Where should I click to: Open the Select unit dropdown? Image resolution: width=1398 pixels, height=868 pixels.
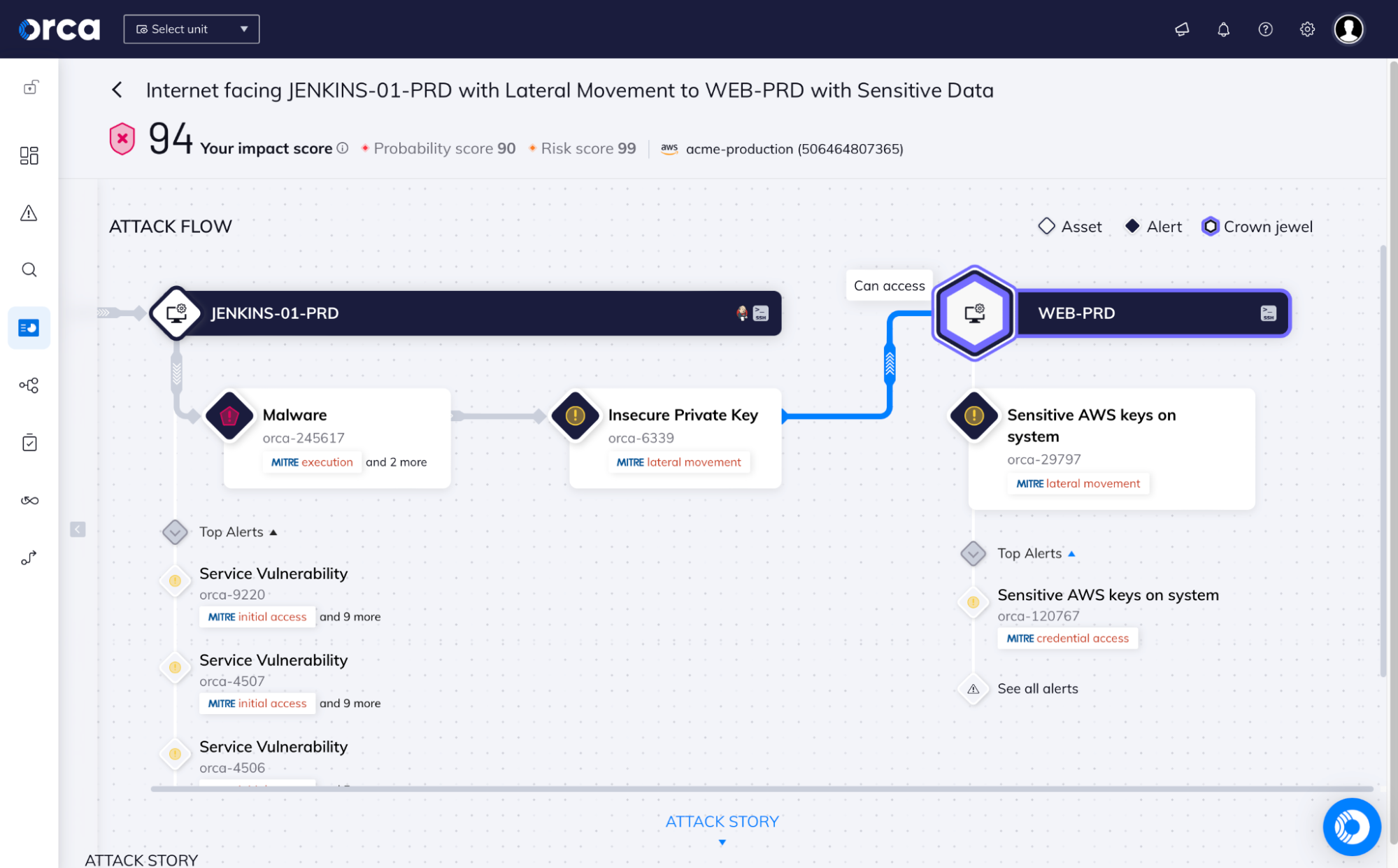pos(191,29)
